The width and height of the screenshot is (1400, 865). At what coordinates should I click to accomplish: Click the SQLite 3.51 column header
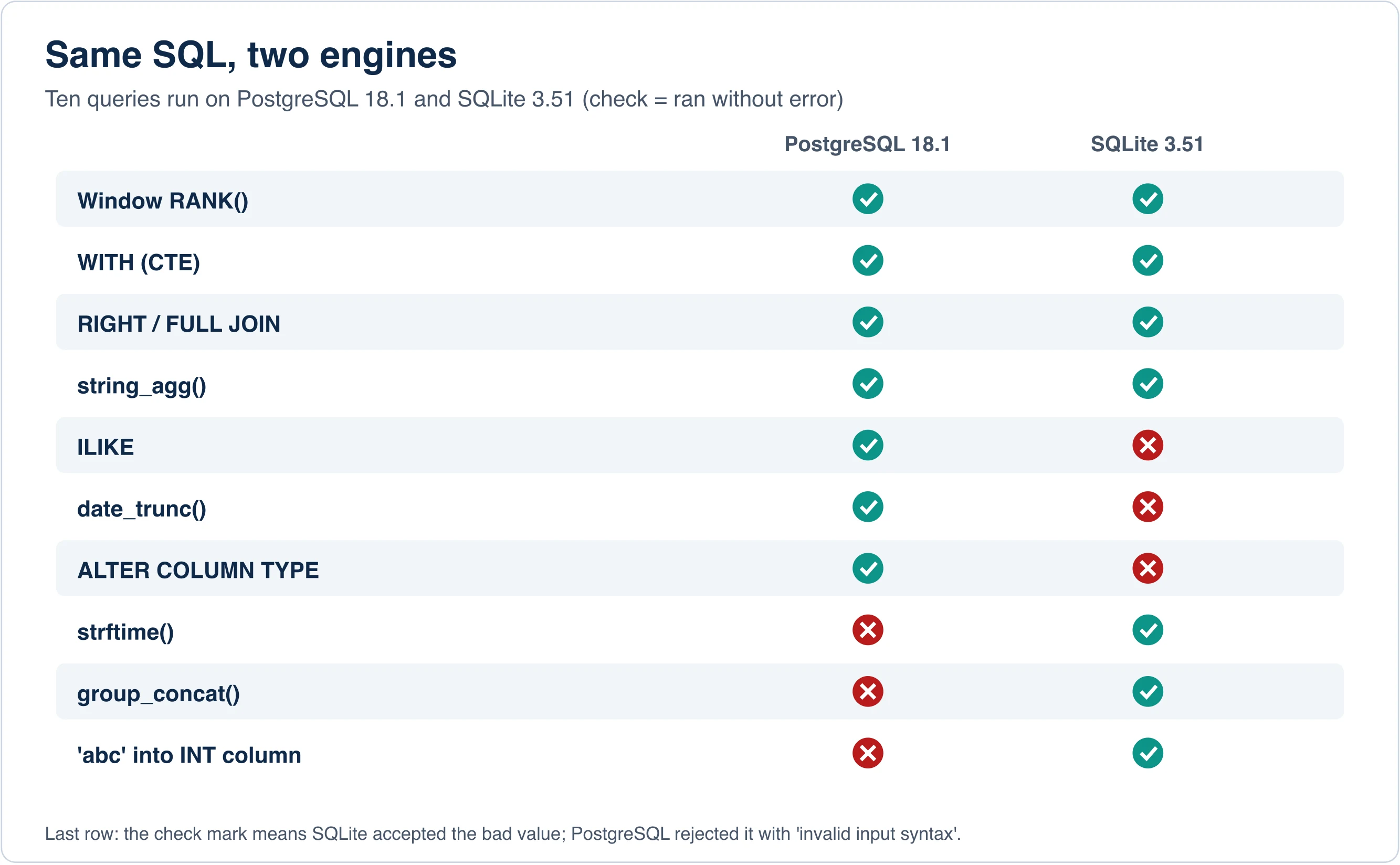coord(1146,144)
